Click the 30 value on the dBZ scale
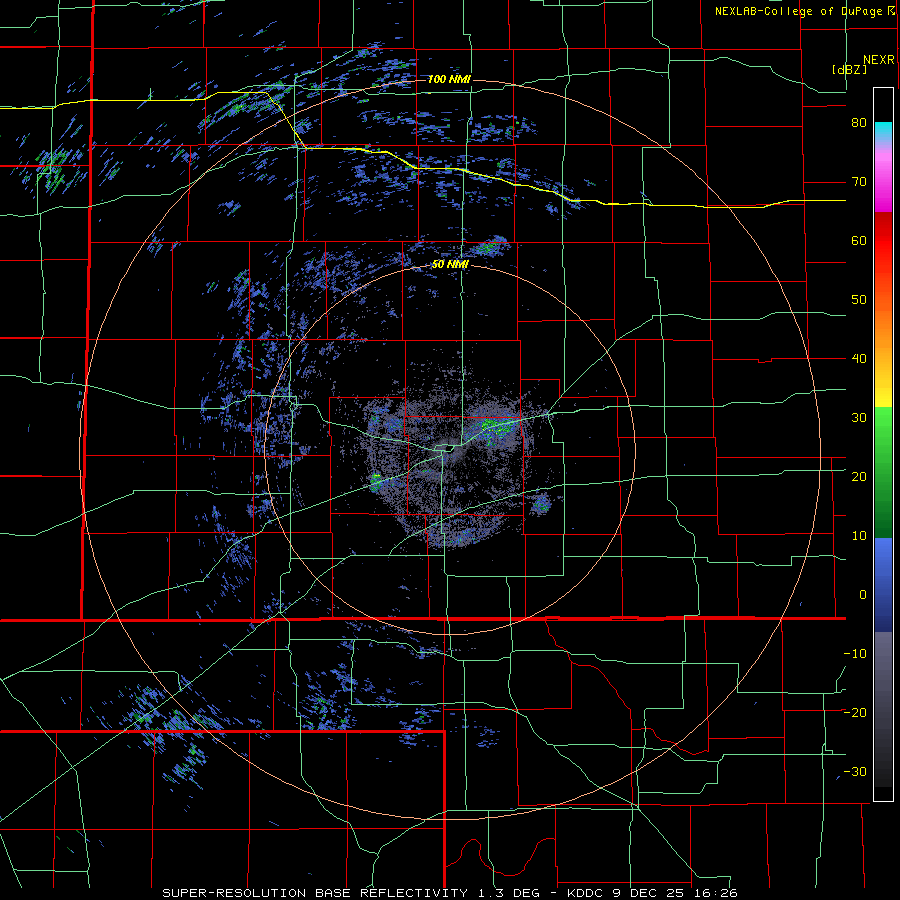 tap(859, 418)
